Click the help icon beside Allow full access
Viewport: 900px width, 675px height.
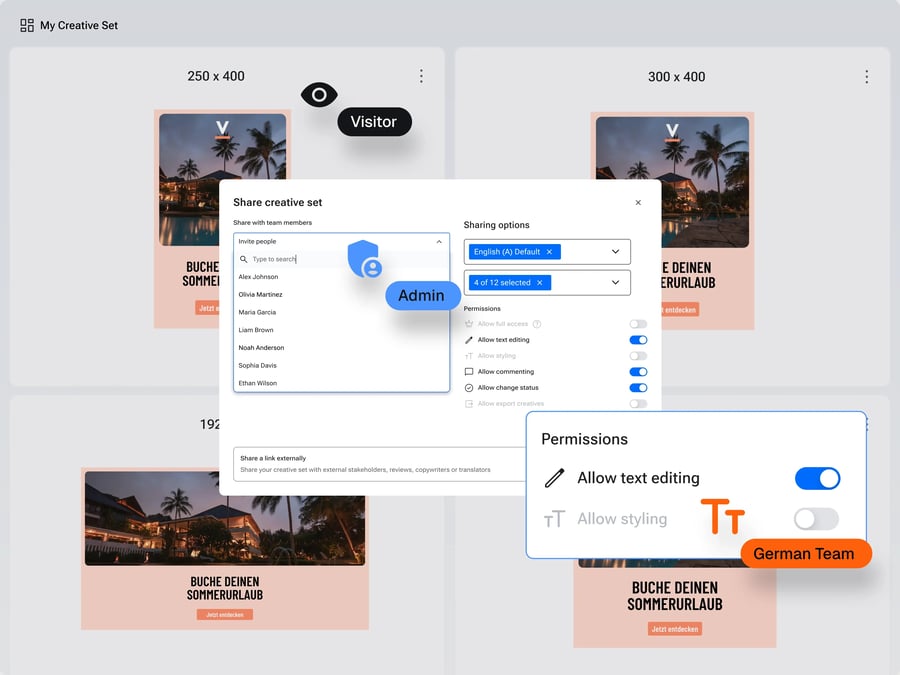537,324
